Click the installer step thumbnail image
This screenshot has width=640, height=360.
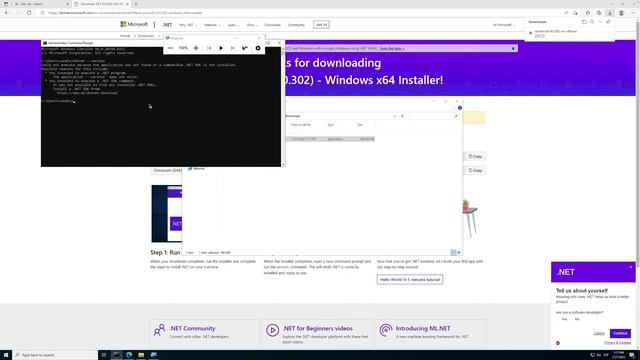[x=167, y=213]
